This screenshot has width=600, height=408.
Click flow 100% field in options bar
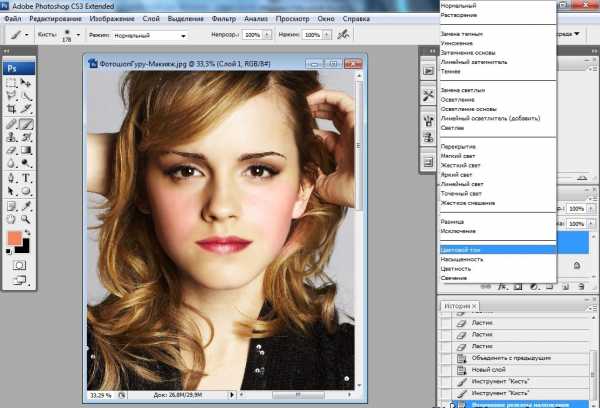pos(312,35)
